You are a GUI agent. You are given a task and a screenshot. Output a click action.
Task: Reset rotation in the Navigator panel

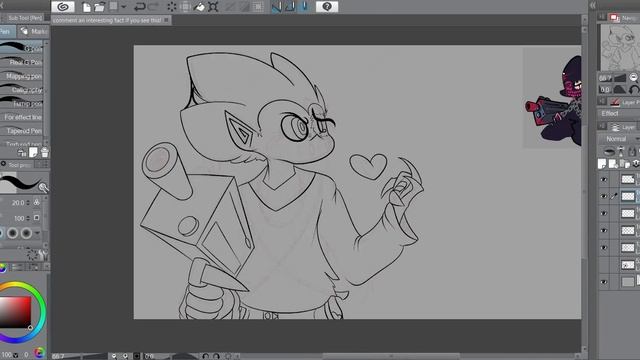tap(633, 89)
